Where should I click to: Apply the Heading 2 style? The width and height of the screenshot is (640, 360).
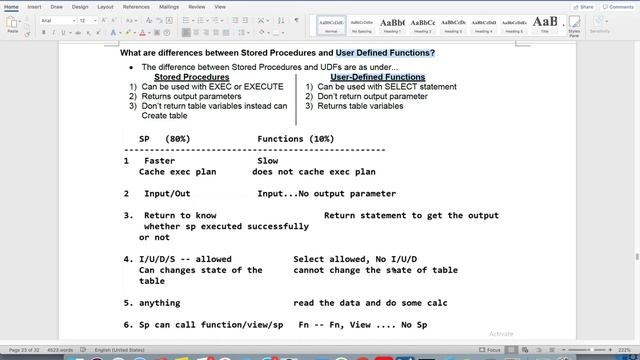(423, 25)
